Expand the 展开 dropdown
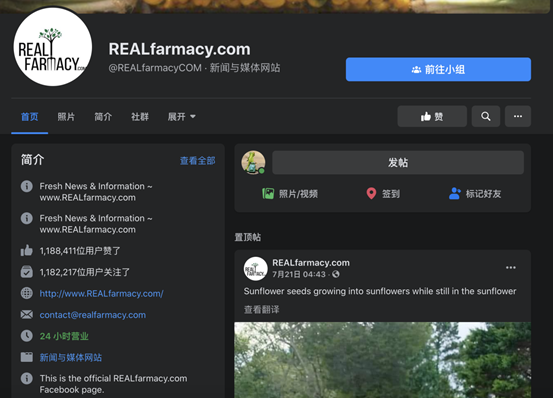Image resolution: width=553 pixels, height=398 pixels. [182, 117]
